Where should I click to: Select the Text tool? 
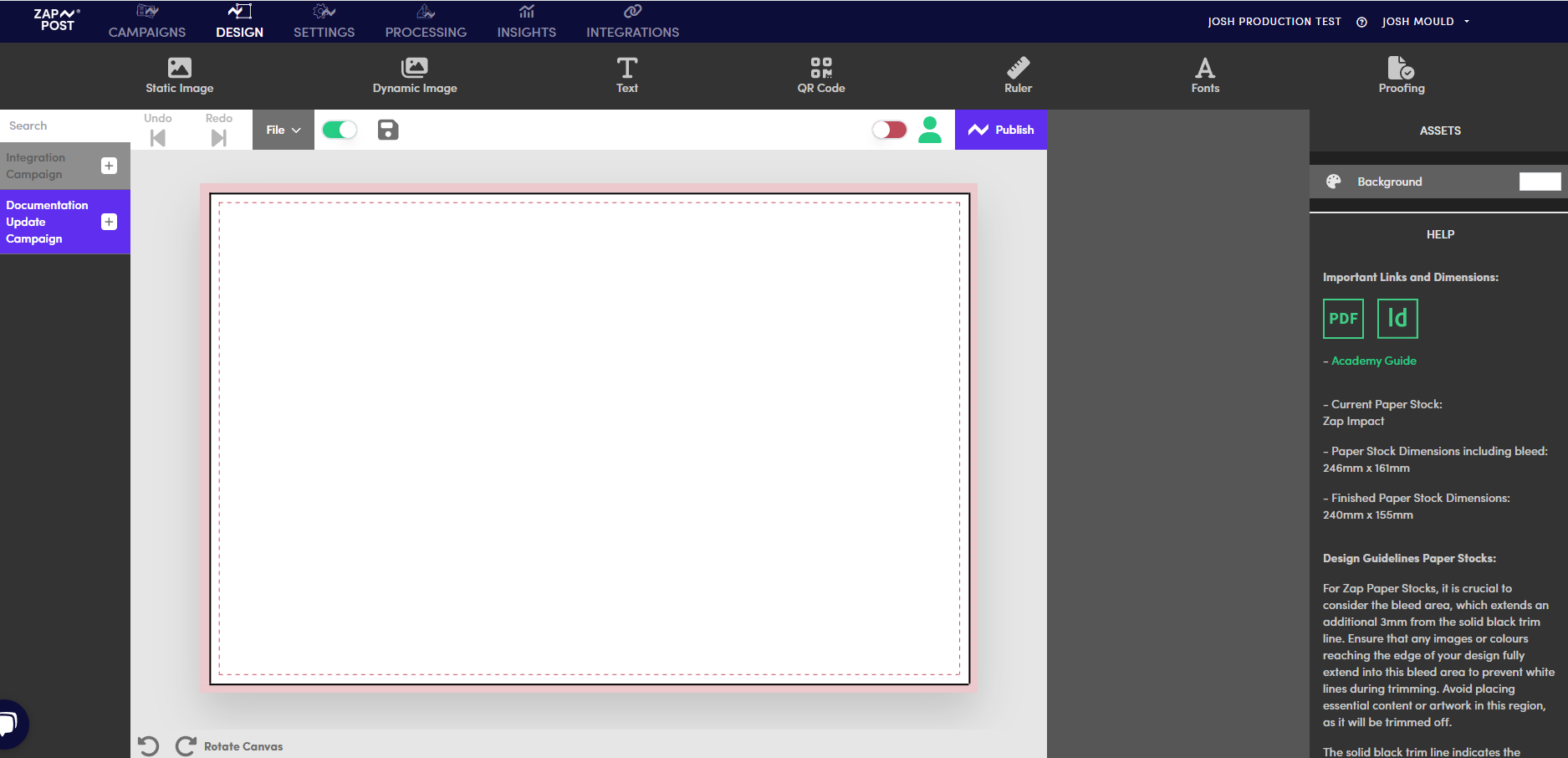click(x=626, y=75)
